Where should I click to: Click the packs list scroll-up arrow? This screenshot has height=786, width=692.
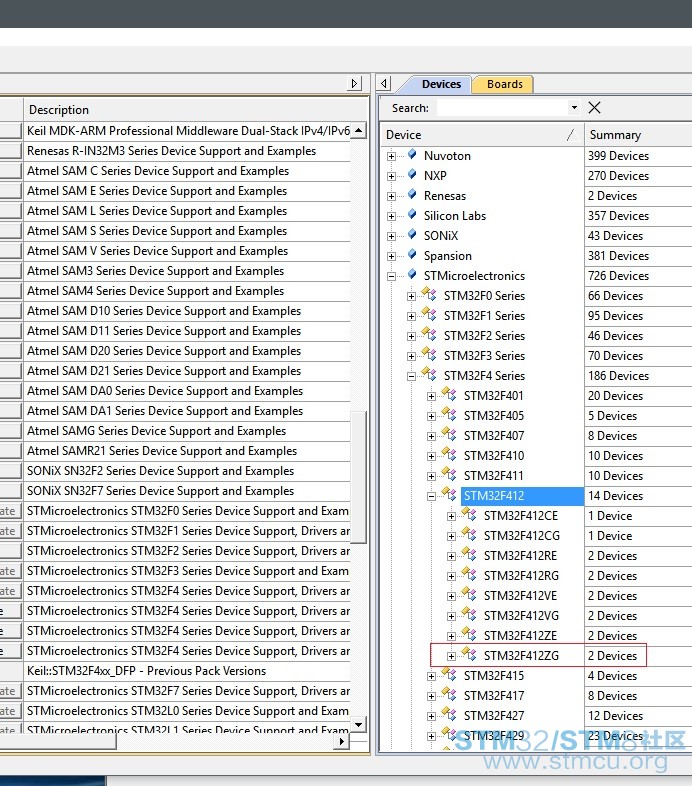coord(359,130)
